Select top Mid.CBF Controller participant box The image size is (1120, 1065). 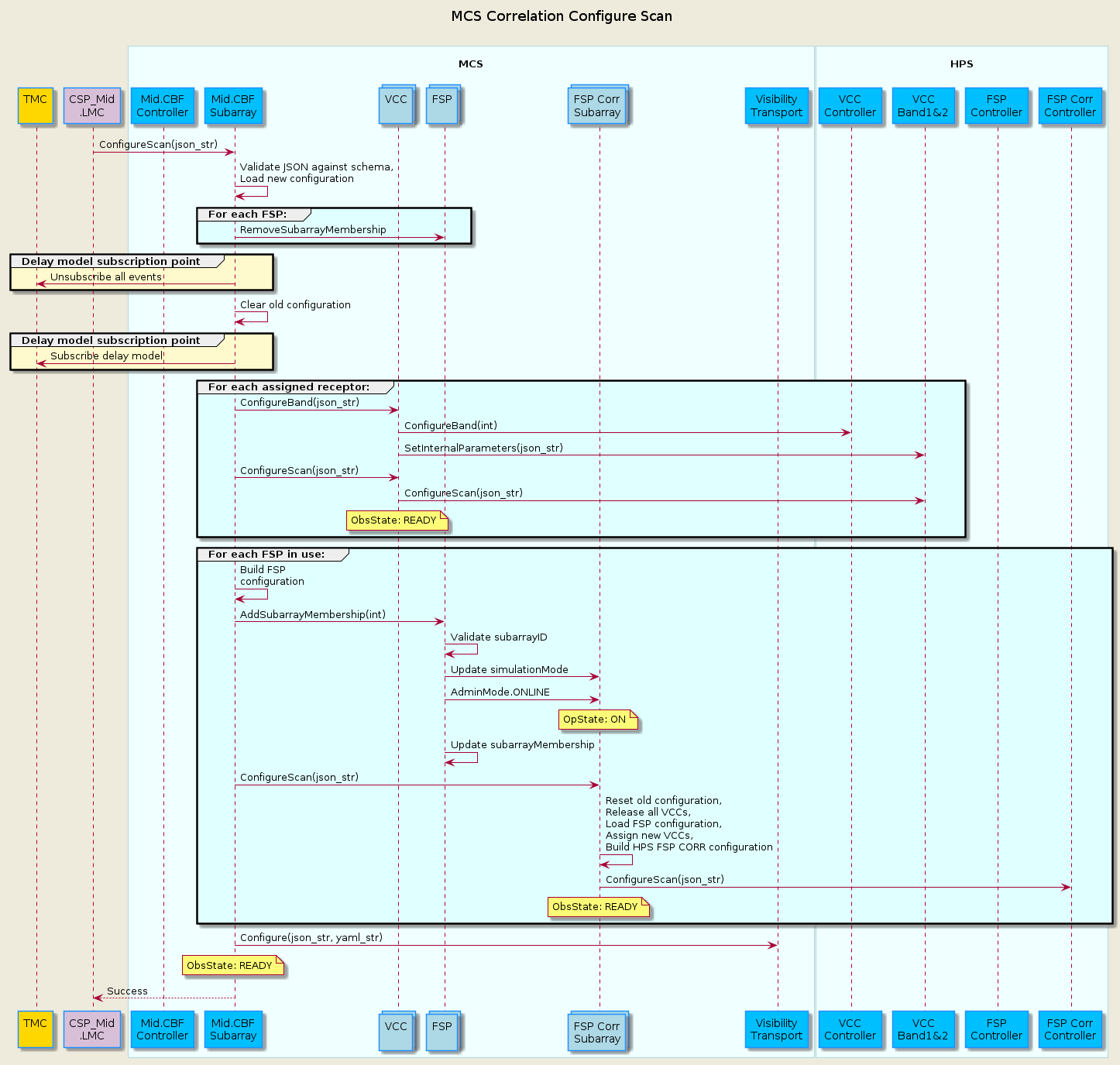pyautogui.click(x=163, y=105)
